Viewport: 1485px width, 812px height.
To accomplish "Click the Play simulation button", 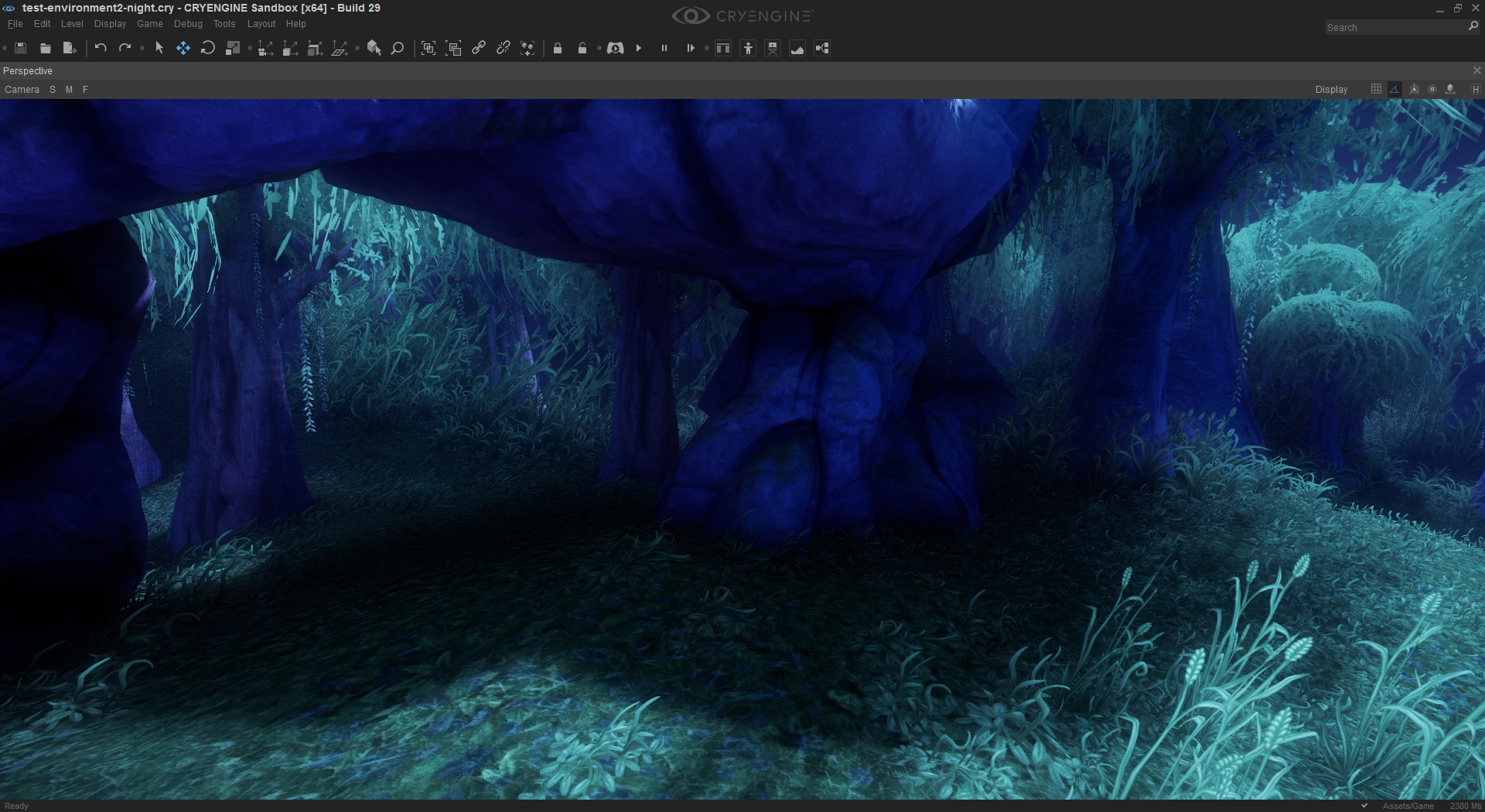I will pyautogui.click(x=639, y=48).
